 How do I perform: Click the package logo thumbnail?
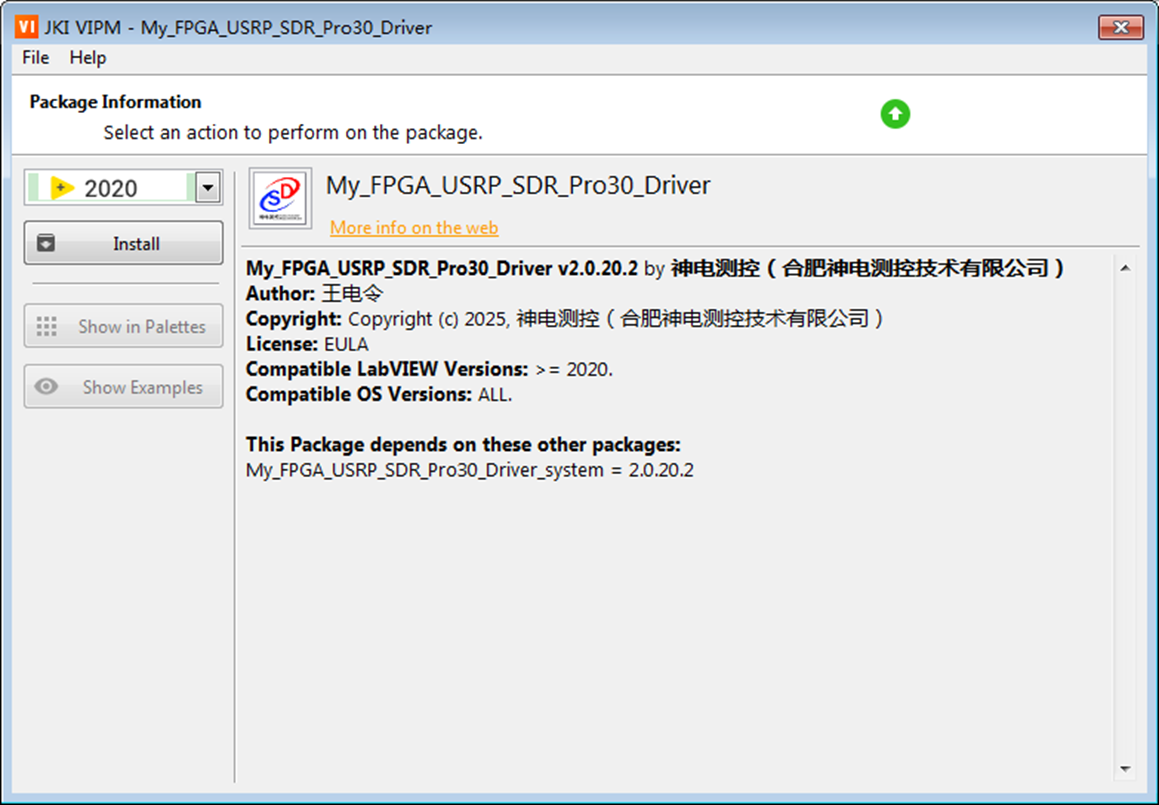click(x=280, y=198)
